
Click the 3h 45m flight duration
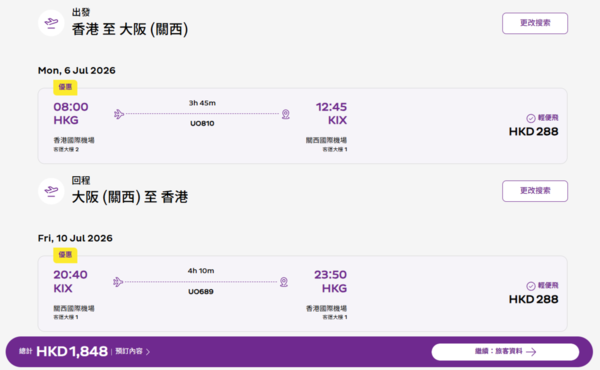point(202,103)
